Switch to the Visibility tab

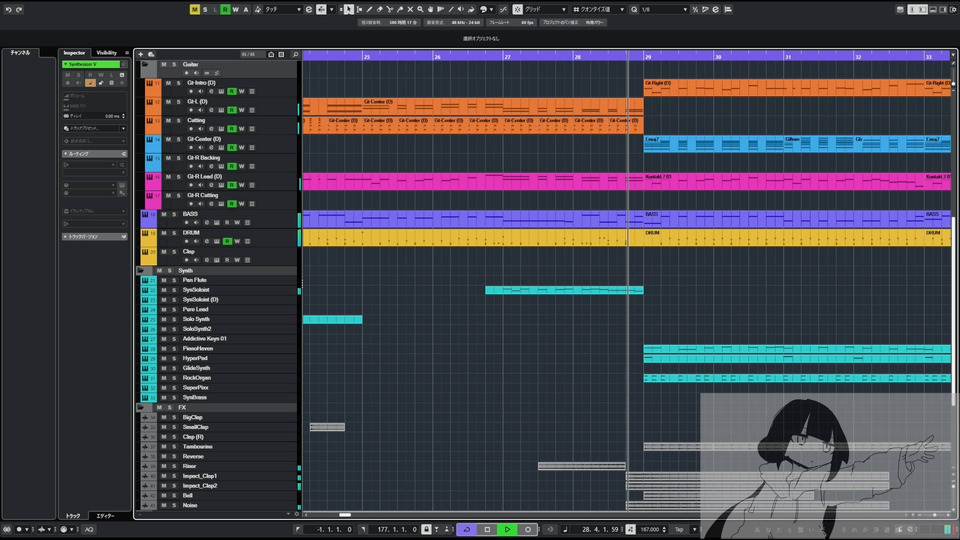click(106, 53)
